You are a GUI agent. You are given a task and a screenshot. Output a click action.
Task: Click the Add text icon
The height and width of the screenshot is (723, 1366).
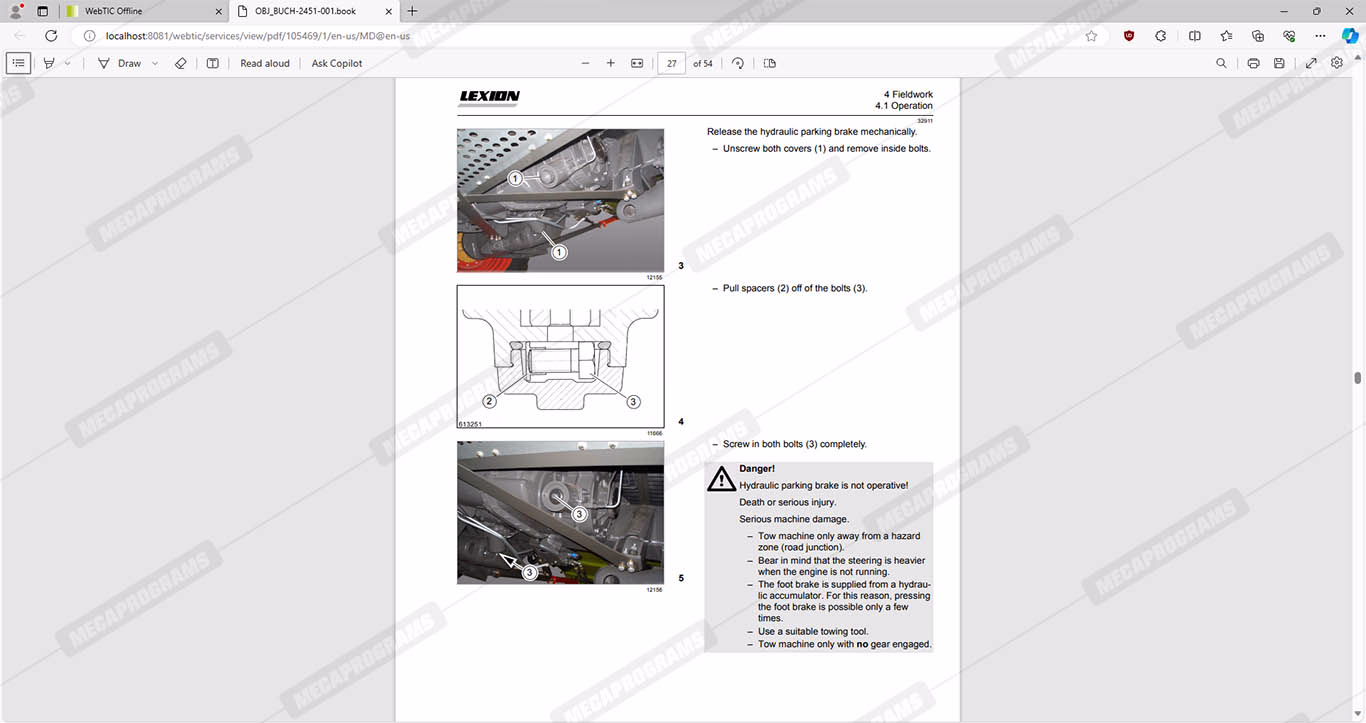tap(213, 63)
